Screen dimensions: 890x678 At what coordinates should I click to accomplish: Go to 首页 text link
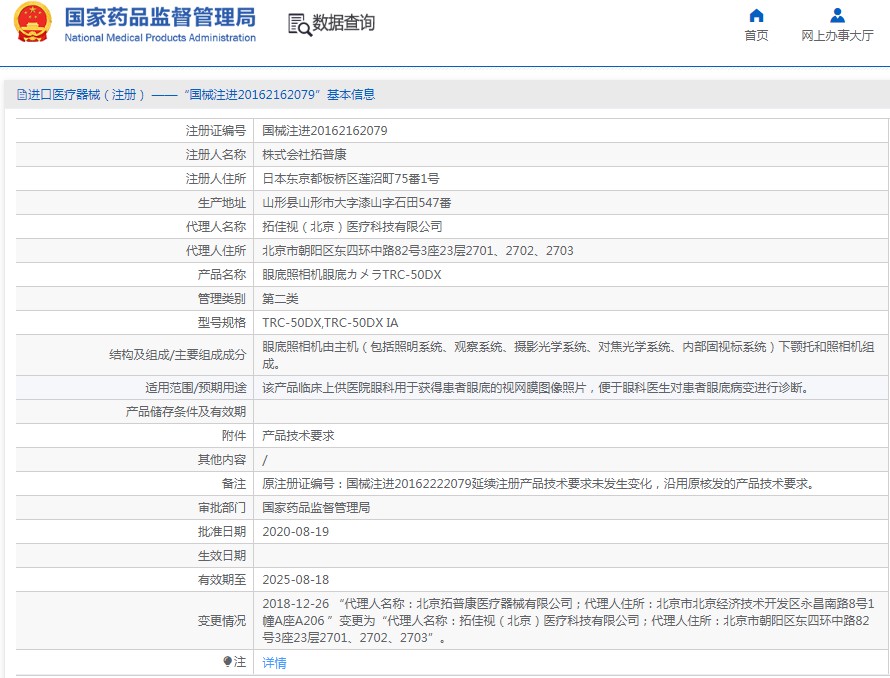tap(756, 35)
